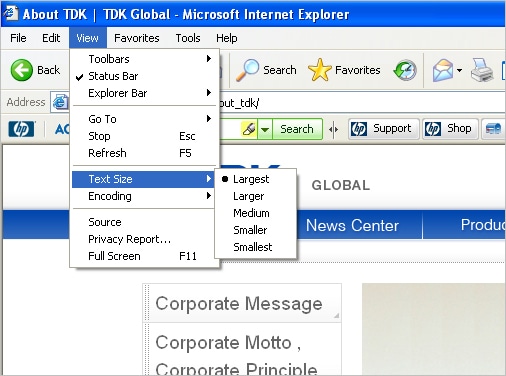Click the green Search button

[297, 129]
